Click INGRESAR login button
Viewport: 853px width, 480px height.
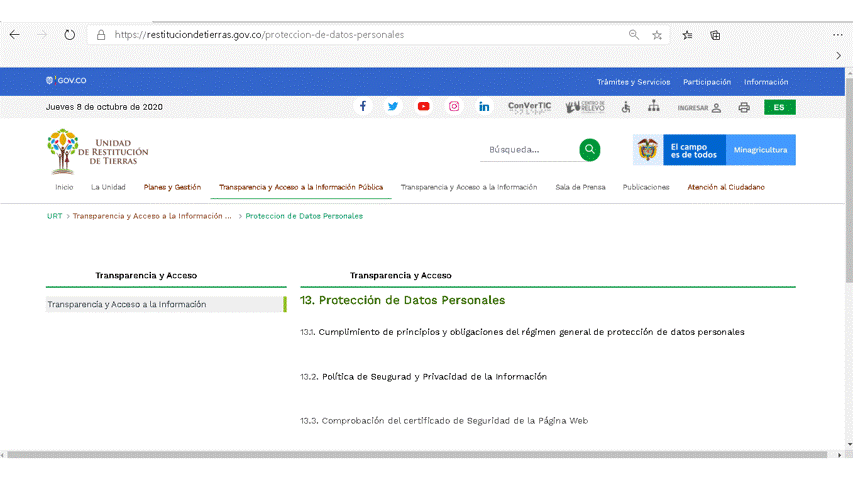coord(699,108)
